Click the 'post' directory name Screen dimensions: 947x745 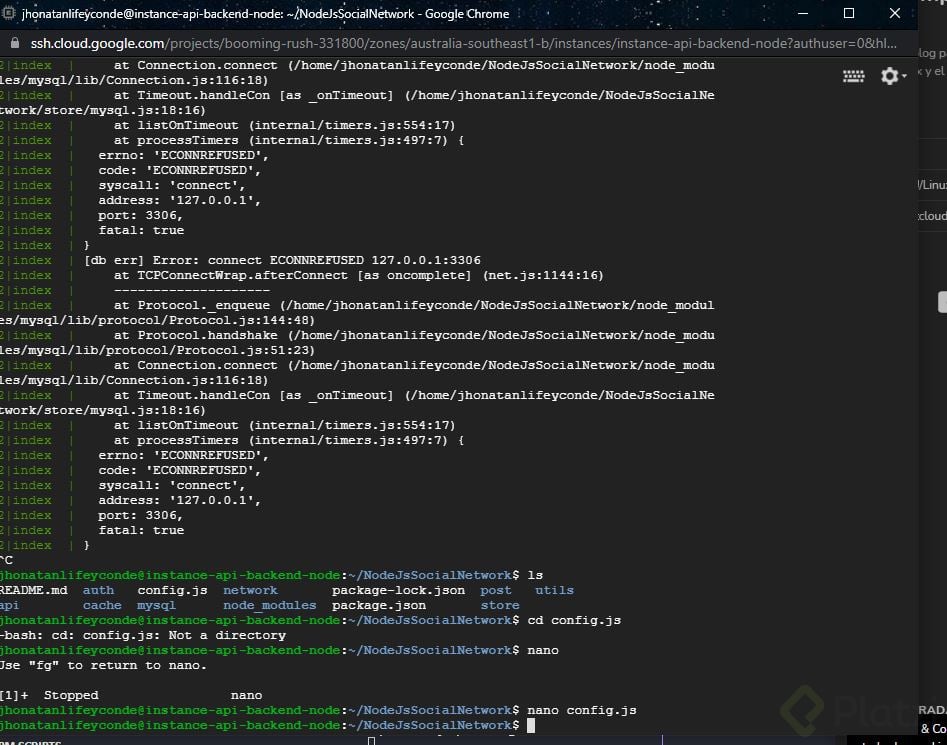(x=496, y=590)
